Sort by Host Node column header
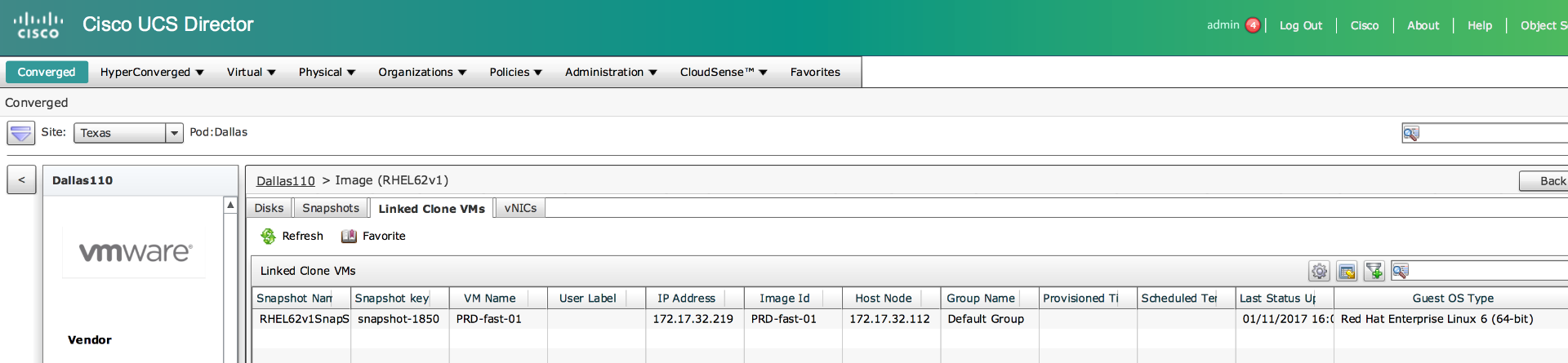 pos(891,298)
